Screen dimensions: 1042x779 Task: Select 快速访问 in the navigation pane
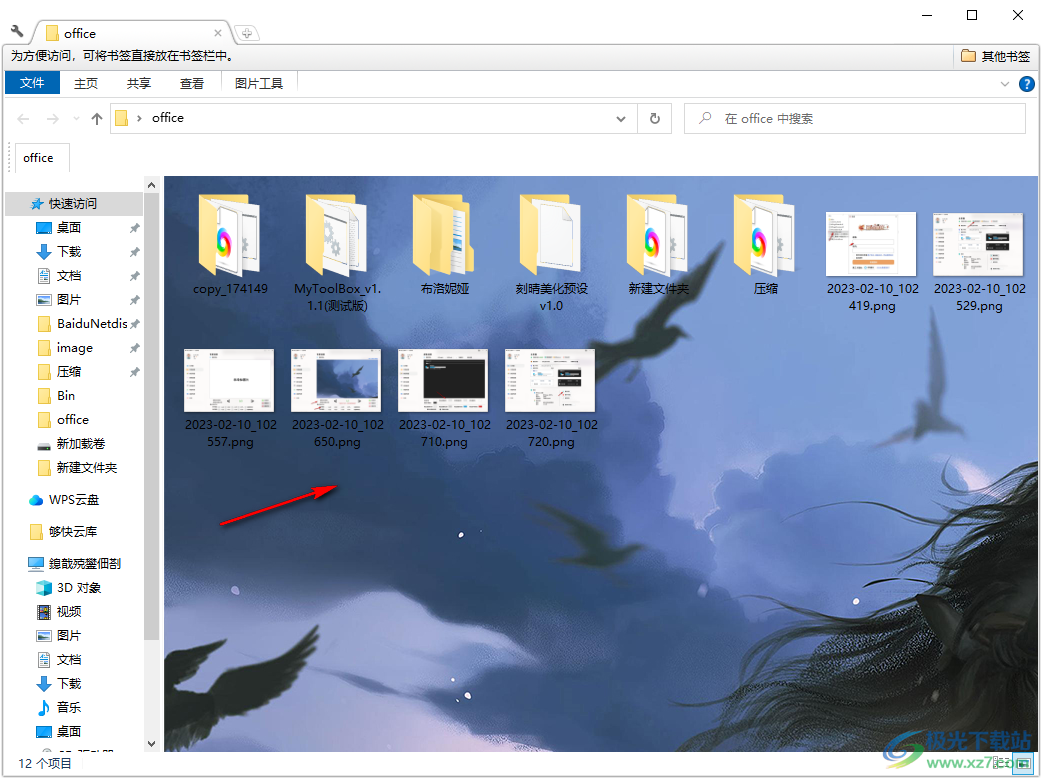point(73,203)
